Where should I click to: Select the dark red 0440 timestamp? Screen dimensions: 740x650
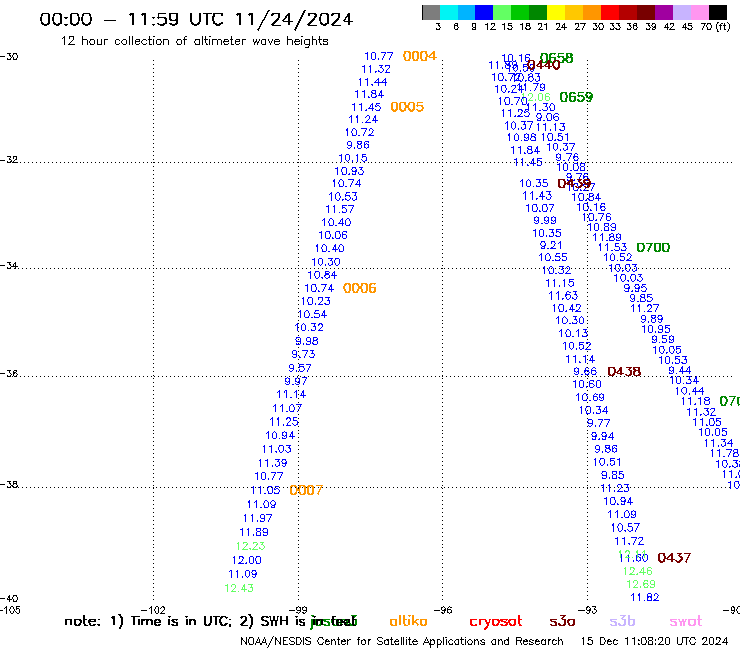pos(544,65)
